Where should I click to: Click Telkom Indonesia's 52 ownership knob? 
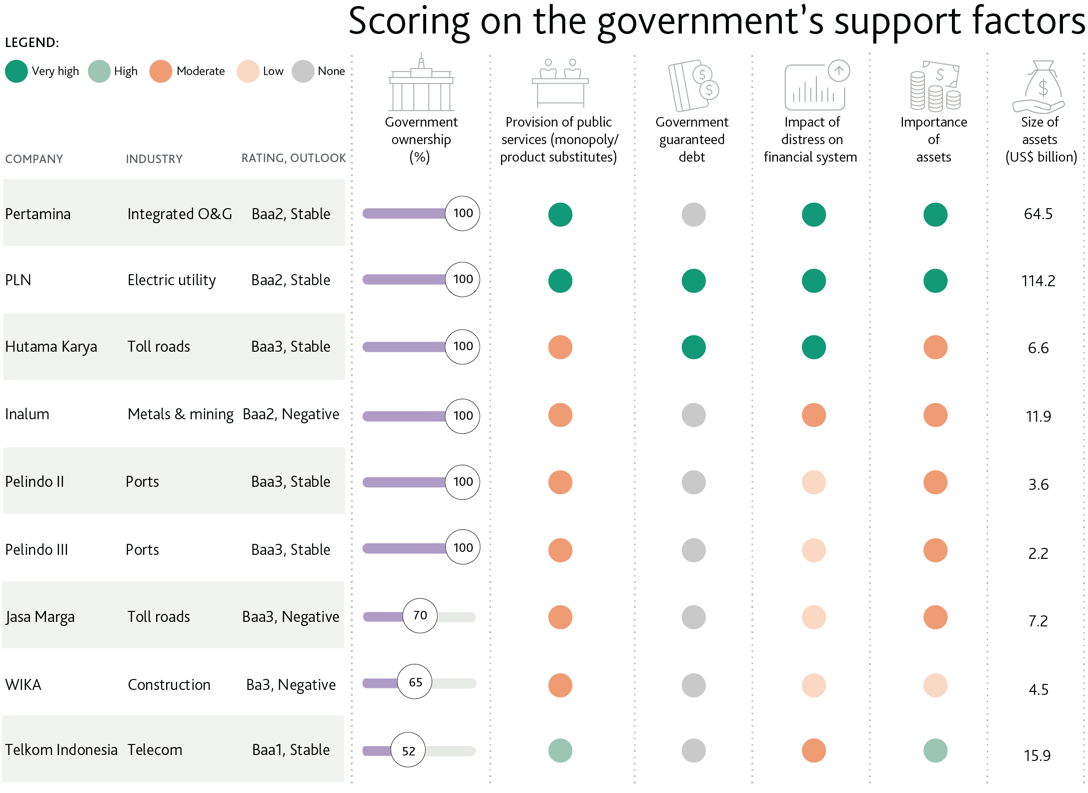408,750
